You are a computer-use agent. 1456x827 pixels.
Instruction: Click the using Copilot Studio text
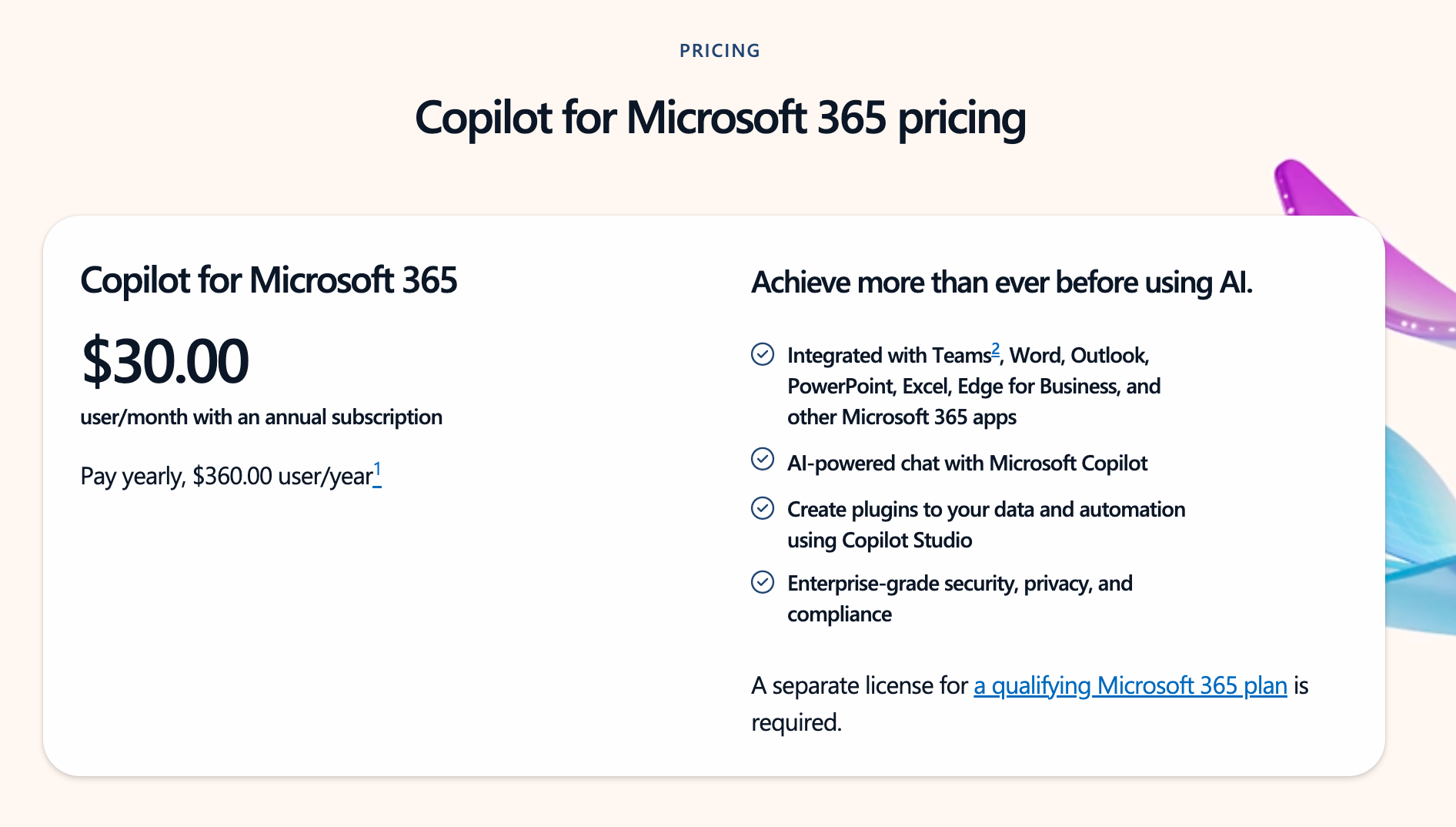click(x=880, y=541)
